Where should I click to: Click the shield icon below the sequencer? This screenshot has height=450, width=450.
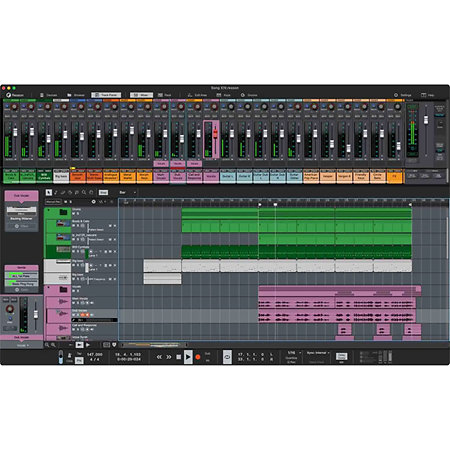[x=114, y=345]
